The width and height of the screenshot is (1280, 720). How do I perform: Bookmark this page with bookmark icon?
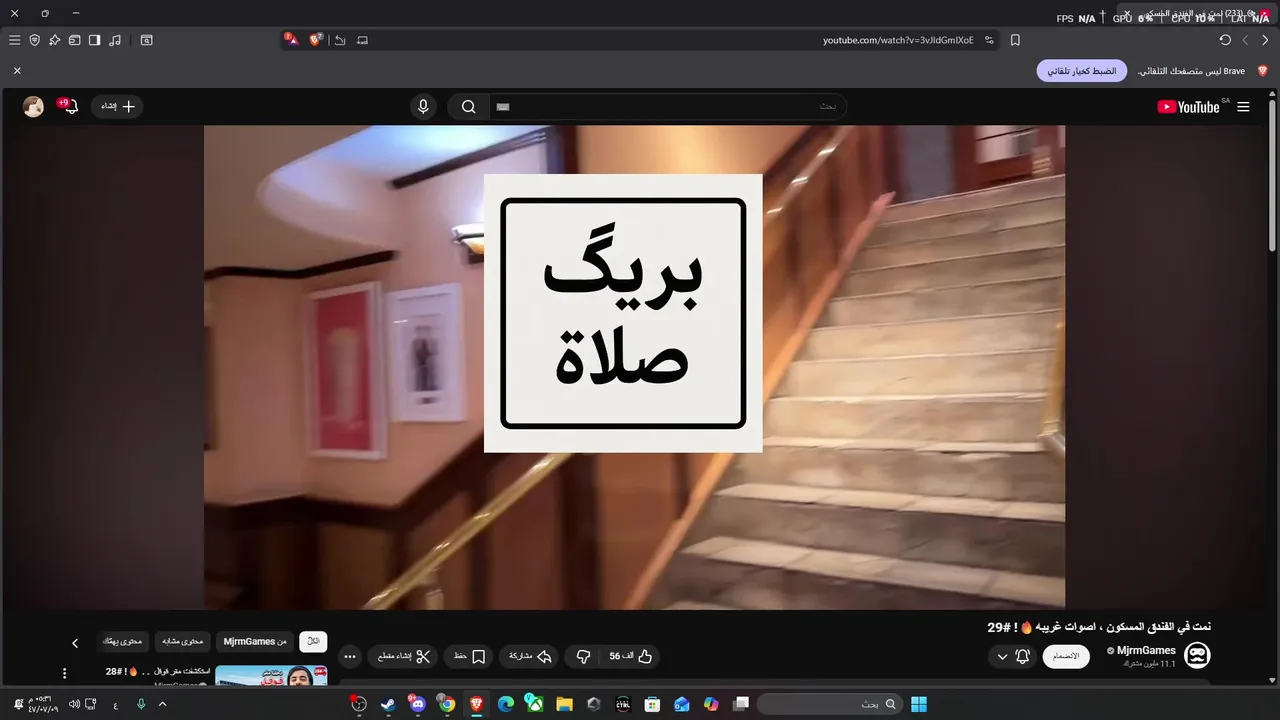point(1015,40)
